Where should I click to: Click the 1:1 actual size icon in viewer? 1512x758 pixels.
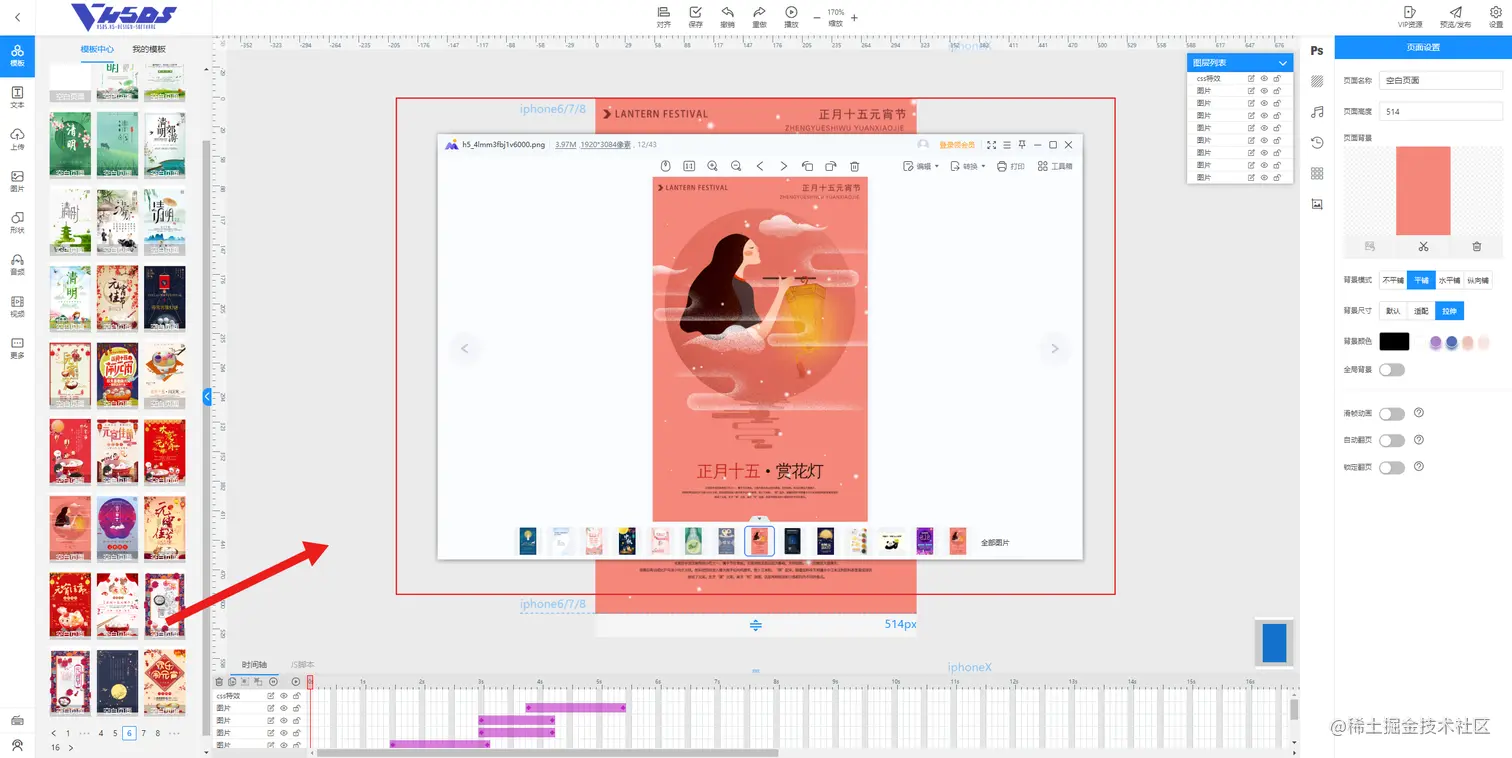pyautogui.click(x=689, y=166)
